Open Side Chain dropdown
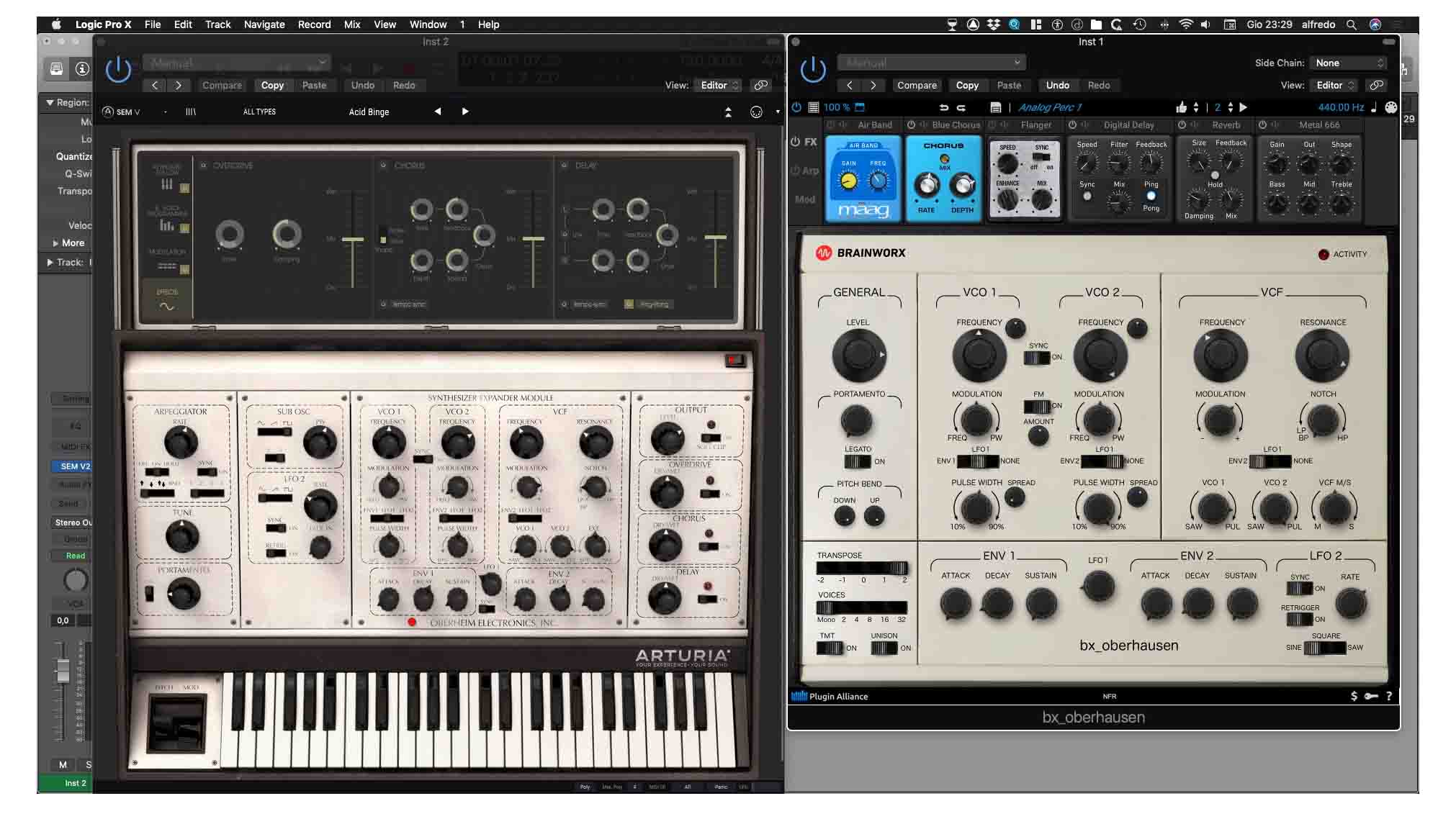Screen dimensions: 1456x819 1347,63
